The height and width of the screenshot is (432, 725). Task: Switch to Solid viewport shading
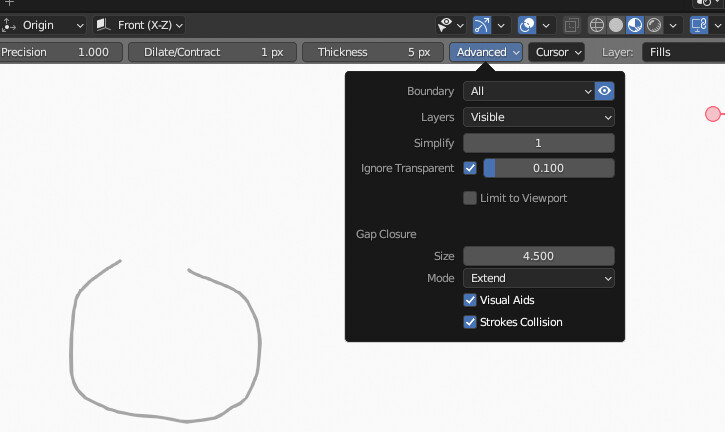point(616,25)
